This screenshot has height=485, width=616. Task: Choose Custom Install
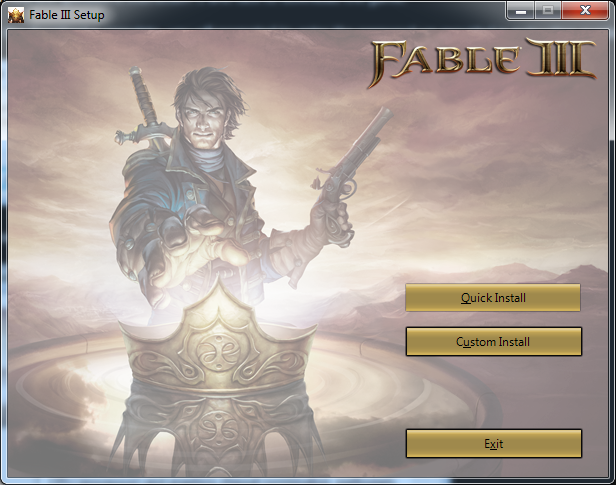(x=493, y=342)
